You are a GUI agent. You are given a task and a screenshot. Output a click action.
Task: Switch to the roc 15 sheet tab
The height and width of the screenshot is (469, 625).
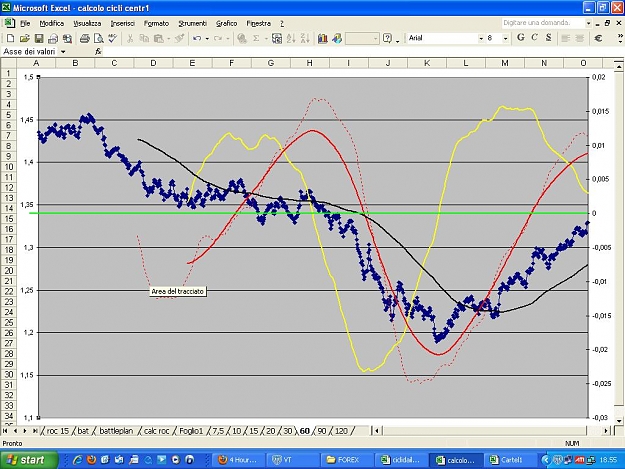click(57, 431)
